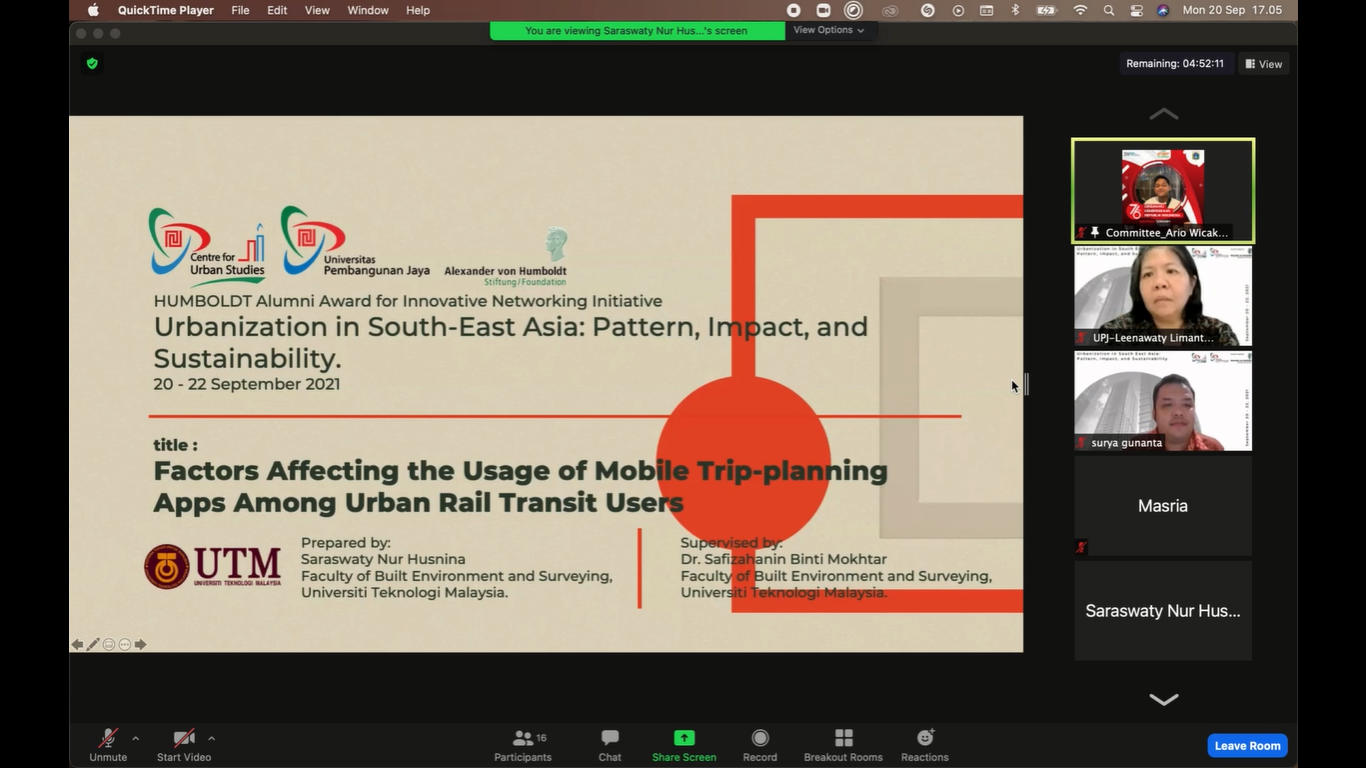Click the pin icon on Committee_Ario tile
Image resolution: width=1366 pixels, height=768 pixels.
tap(1095, 233)
